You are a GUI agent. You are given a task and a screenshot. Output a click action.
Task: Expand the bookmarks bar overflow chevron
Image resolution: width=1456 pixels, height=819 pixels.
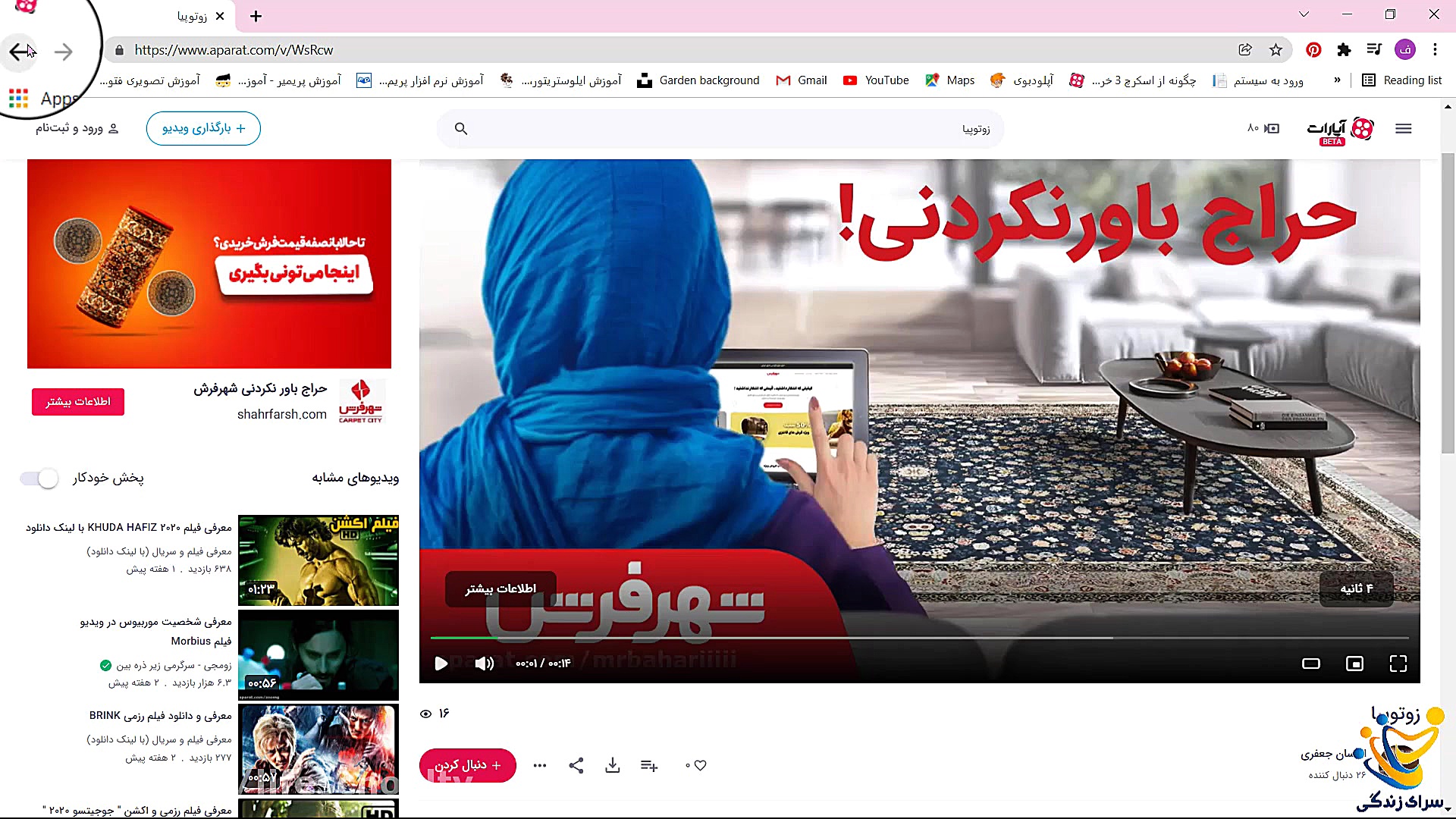point(1338,80)
